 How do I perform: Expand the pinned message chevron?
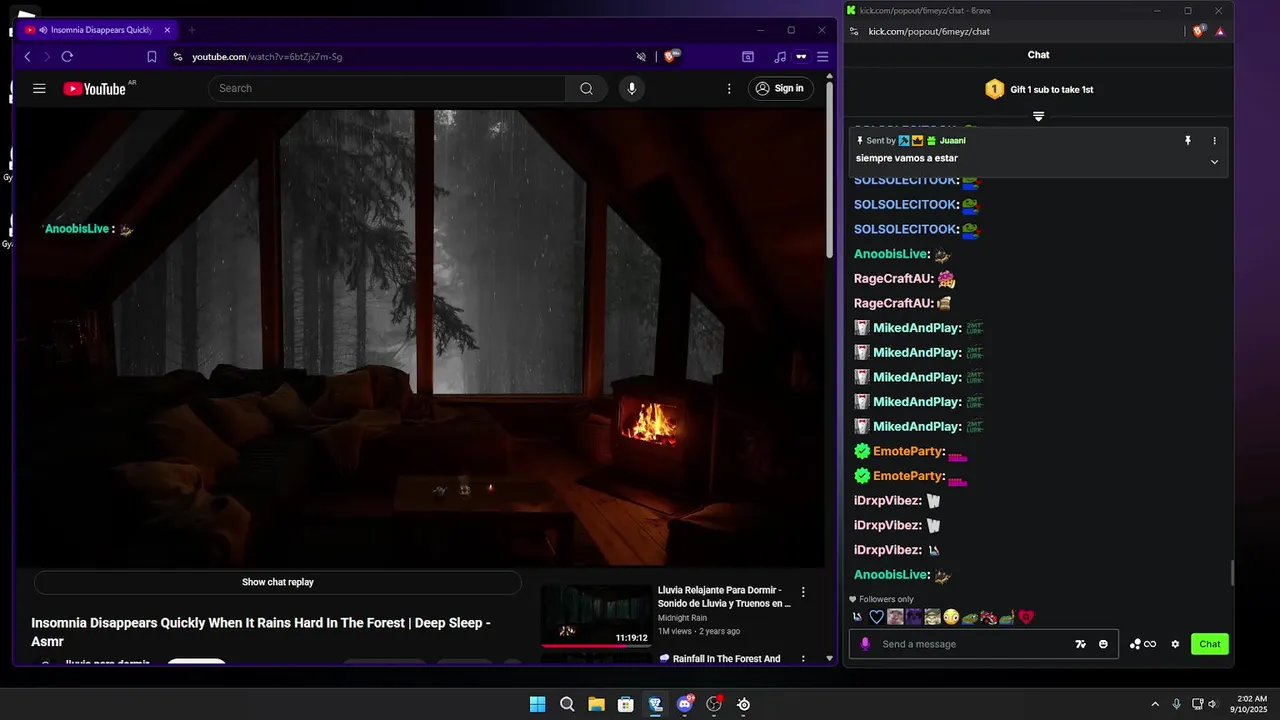(x=1215, y=162)
